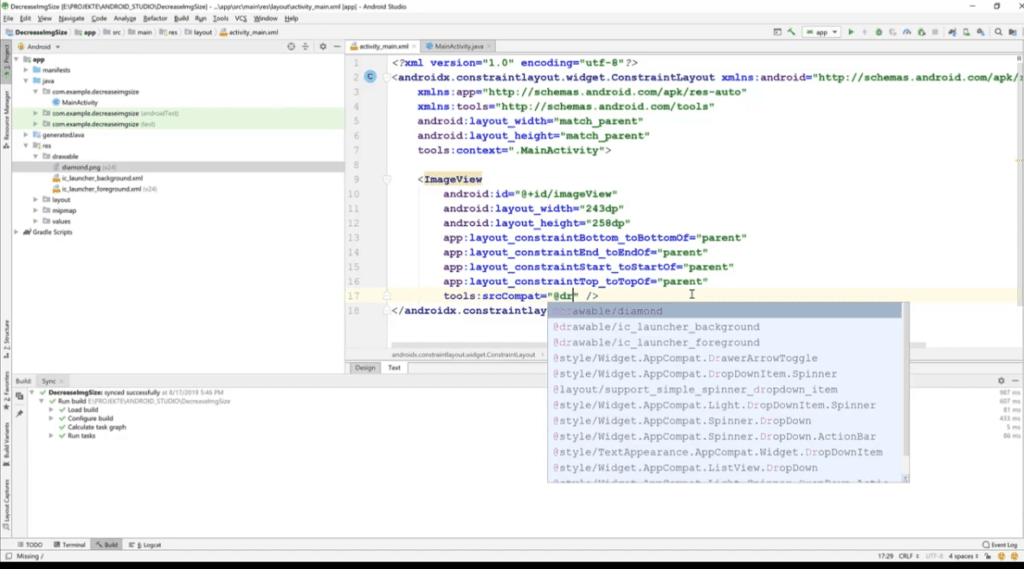
Task: Click the CRLF line separator indicator
Action: coord(908,557)
